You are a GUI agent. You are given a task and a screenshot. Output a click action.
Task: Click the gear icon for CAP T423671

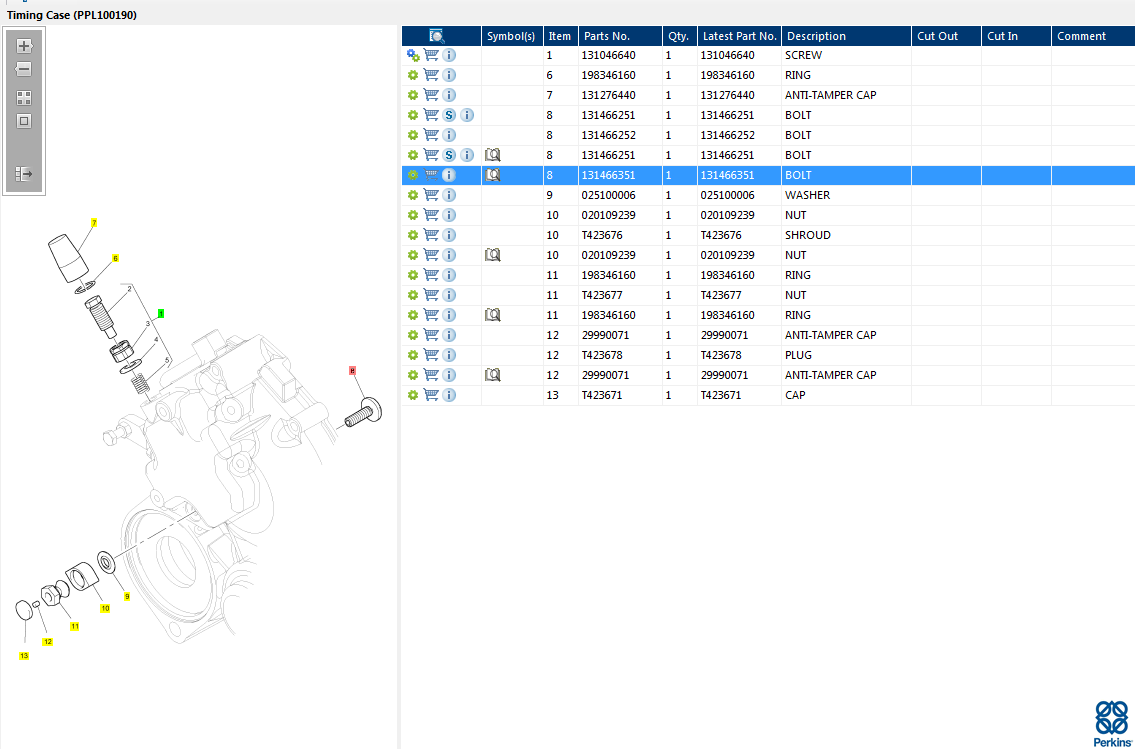click(413, 395)
